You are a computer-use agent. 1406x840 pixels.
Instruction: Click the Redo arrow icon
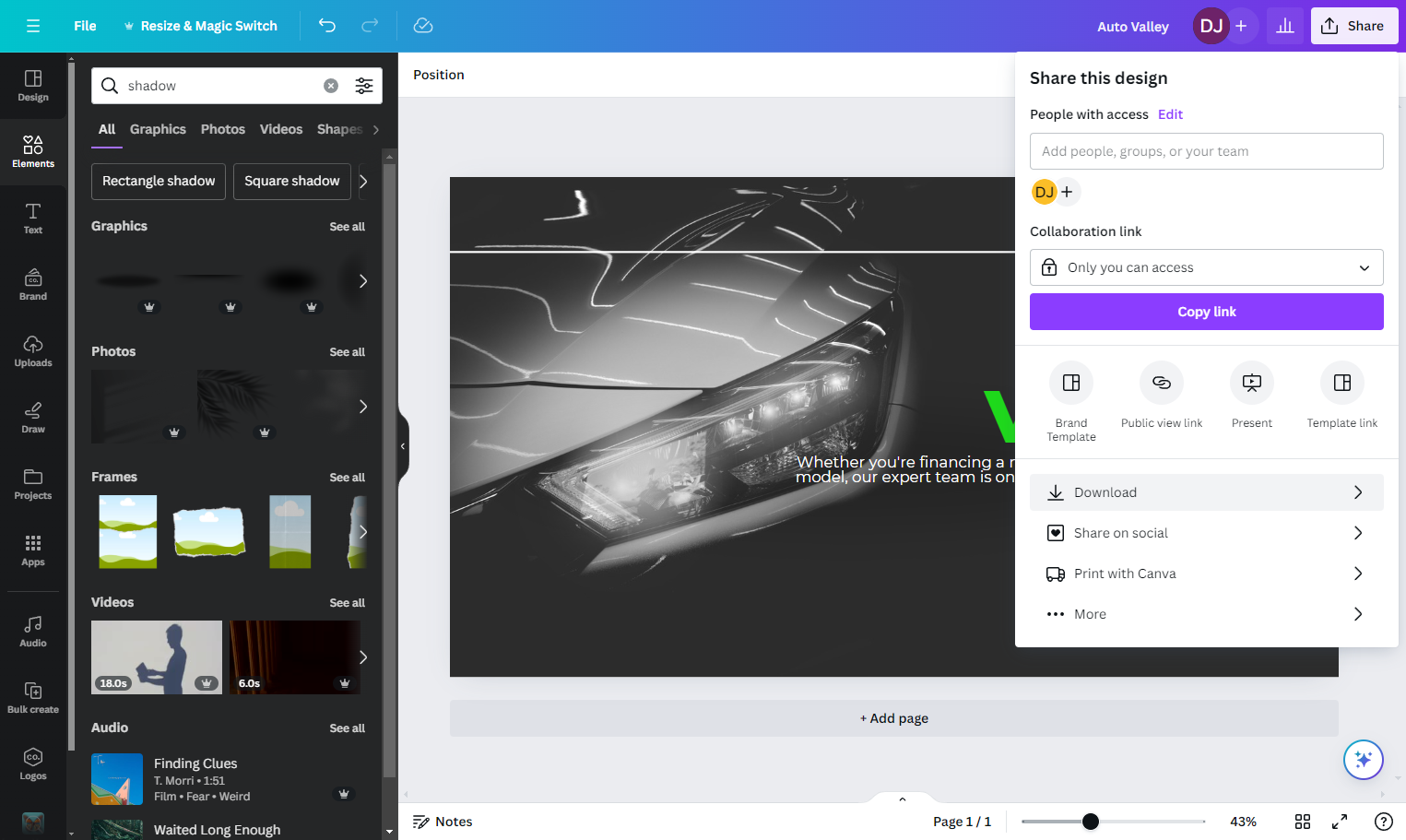point(370,26)
